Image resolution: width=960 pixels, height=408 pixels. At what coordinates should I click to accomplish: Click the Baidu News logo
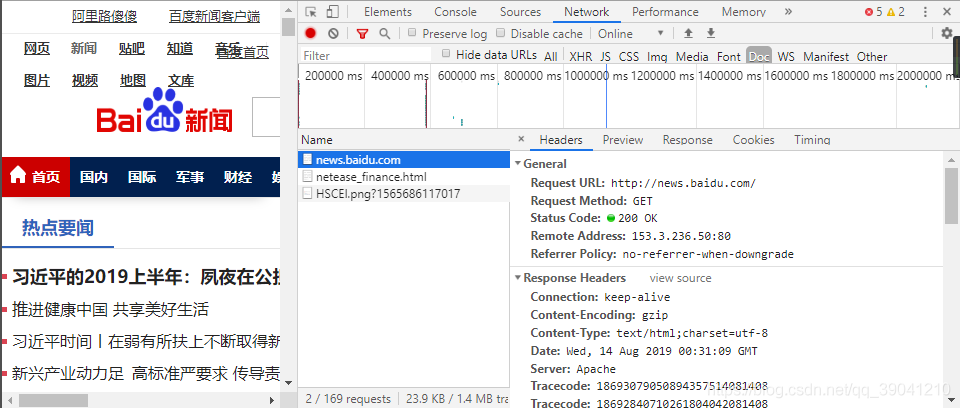pyautogui.click(x=165, y=112)
